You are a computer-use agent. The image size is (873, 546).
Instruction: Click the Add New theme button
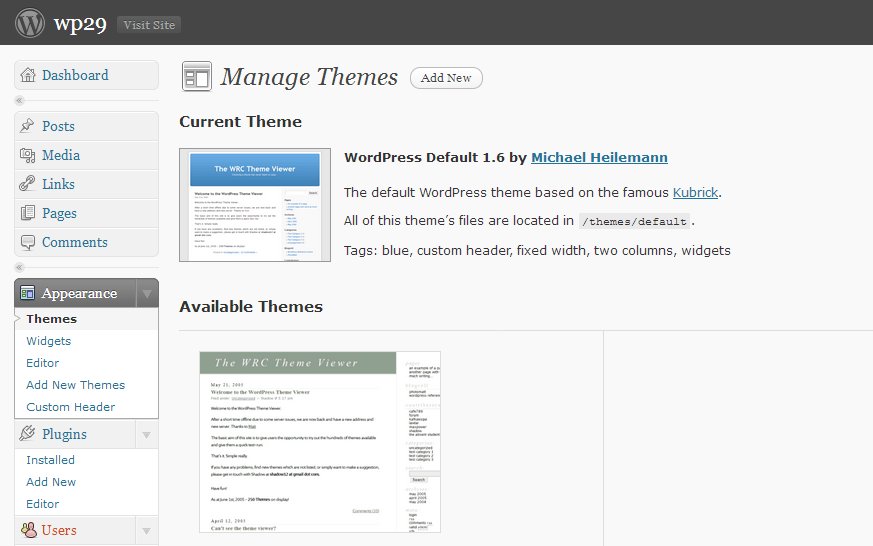pos(446,78)
